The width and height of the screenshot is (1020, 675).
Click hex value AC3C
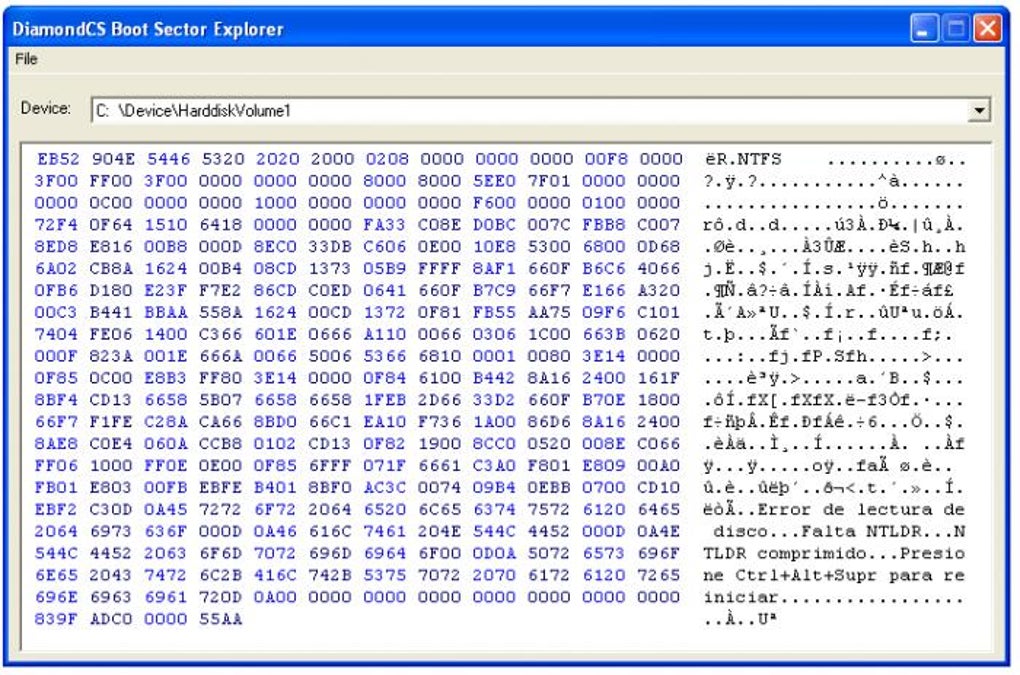(x=386, y=488)
